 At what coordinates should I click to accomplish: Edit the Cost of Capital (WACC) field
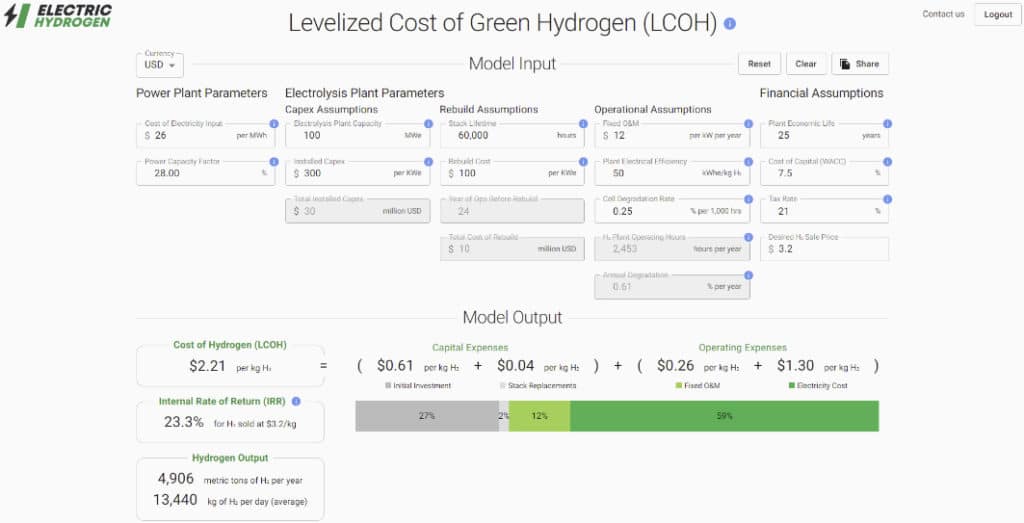824,173
